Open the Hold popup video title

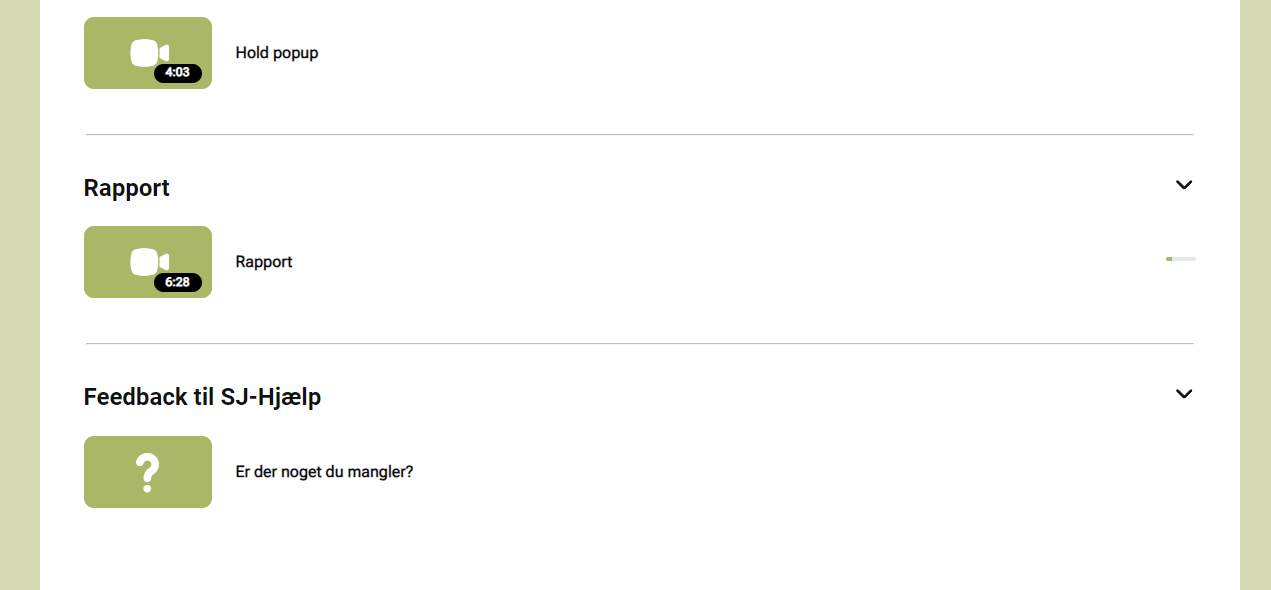[277, 53]
